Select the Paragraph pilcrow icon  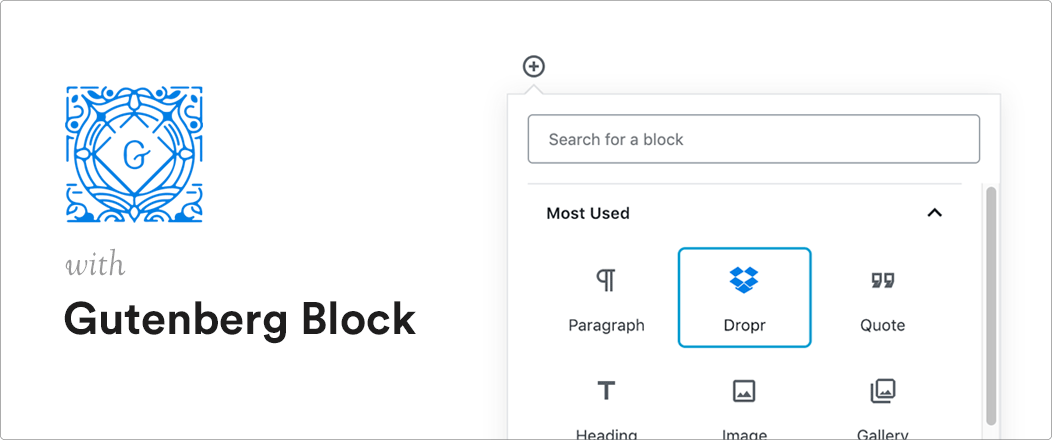[606, 280]
